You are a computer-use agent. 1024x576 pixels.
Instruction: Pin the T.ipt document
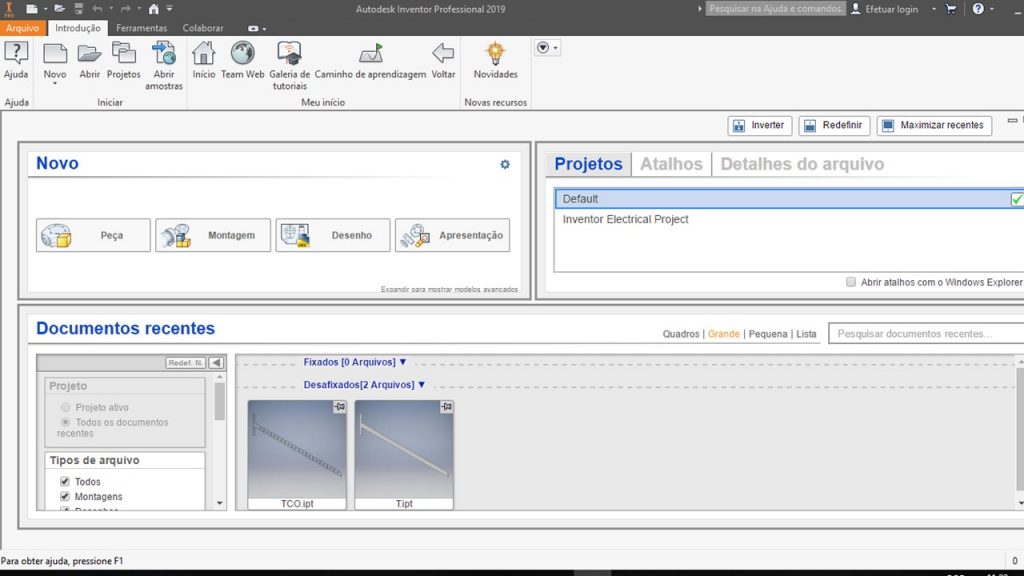(x=446, y=407)
